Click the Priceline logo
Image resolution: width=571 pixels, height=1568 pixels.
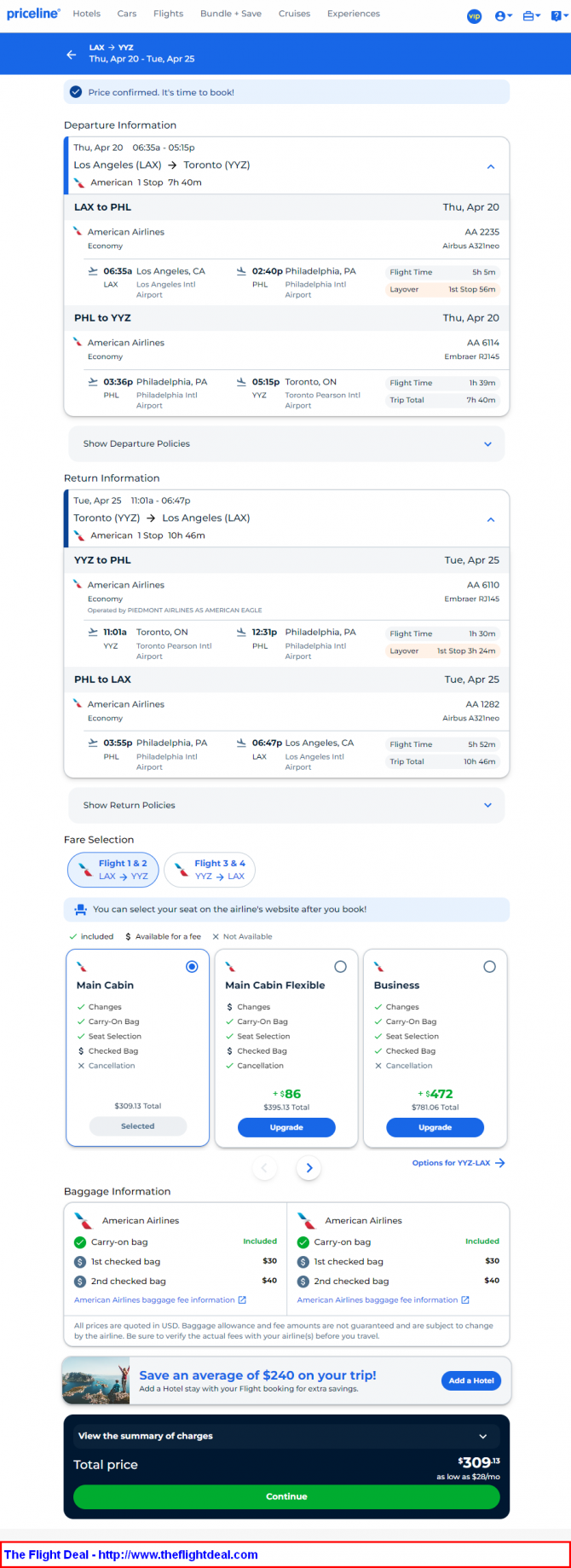click(33, 14)
